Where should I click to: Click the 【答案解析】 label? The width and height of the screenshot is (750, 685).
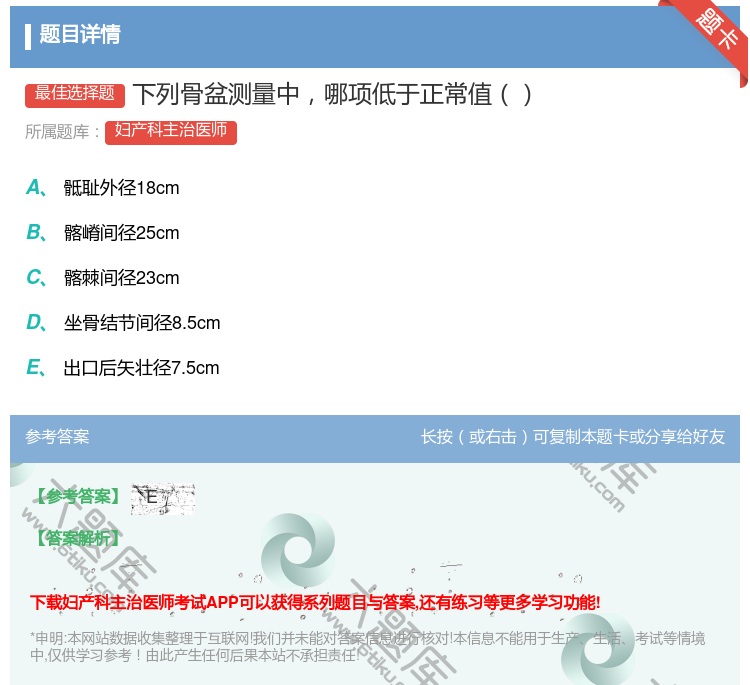[x=78, y=538]
